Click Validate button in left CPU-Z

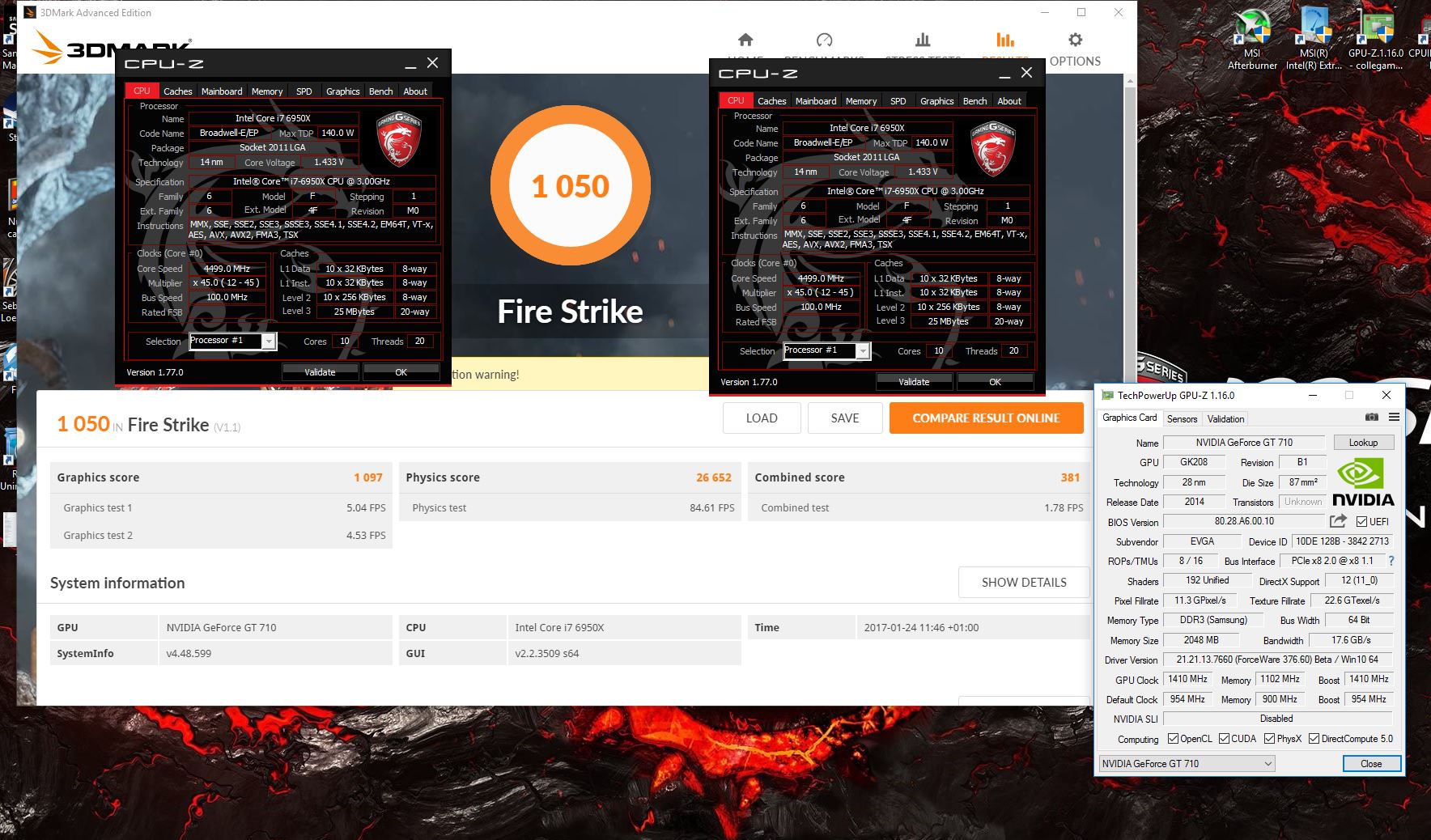point(320,372)
